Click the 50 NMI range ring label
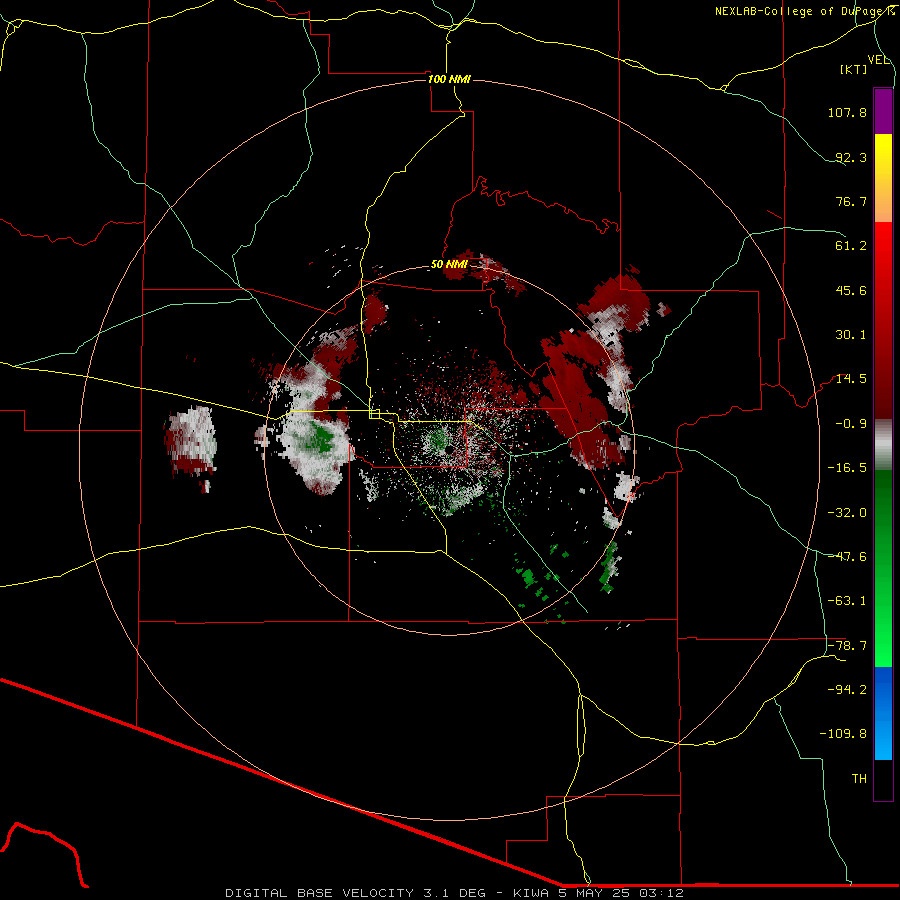The width and height of the screenshot is (900, 900). [449, 264]
